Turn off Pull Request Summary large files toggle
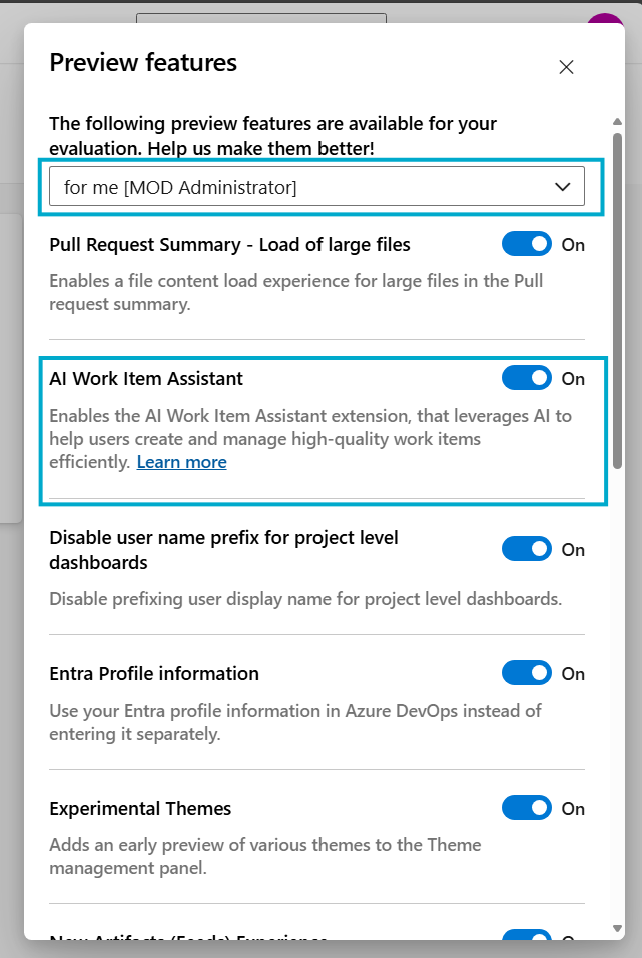642x958 pixels. click(527, 244)
